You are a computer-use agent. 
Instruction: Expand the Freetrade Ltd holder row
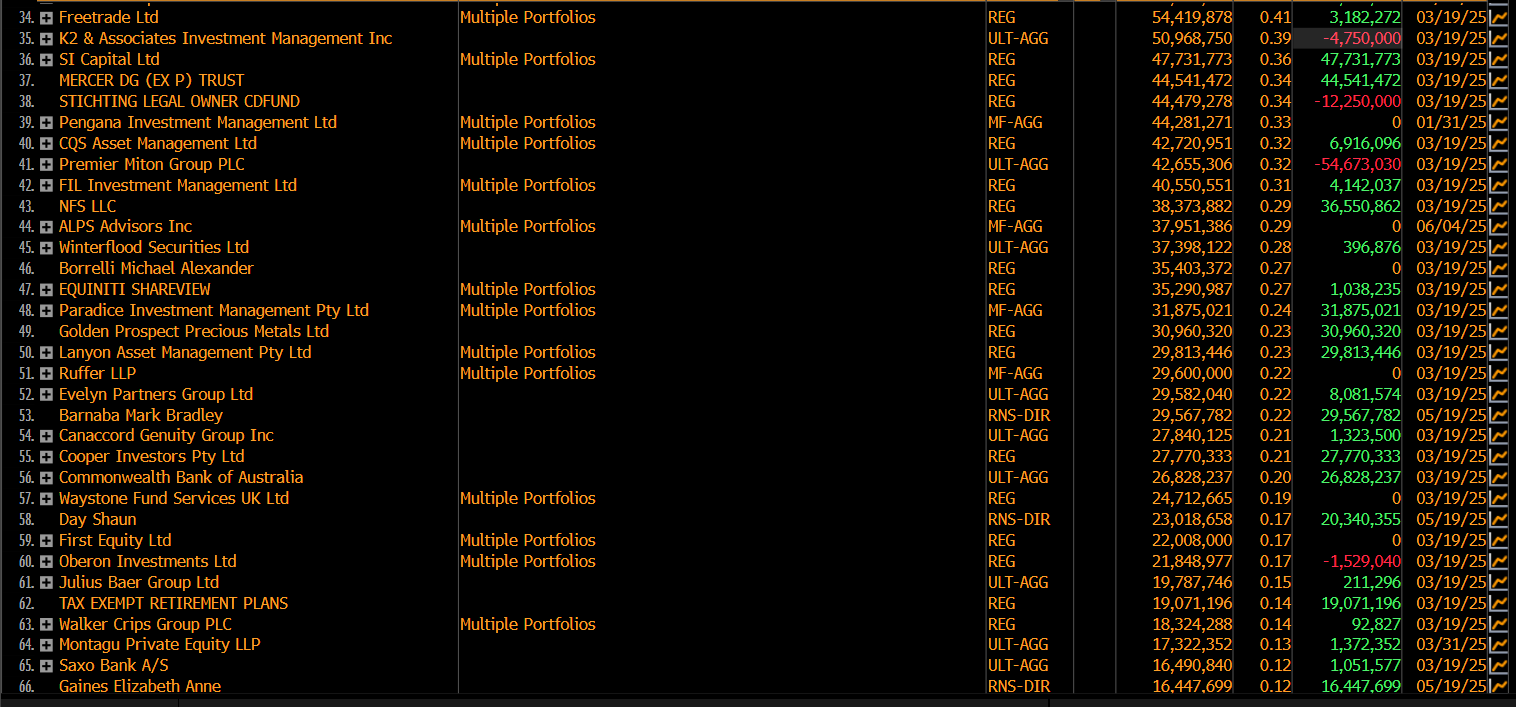[x=46, y=17]
